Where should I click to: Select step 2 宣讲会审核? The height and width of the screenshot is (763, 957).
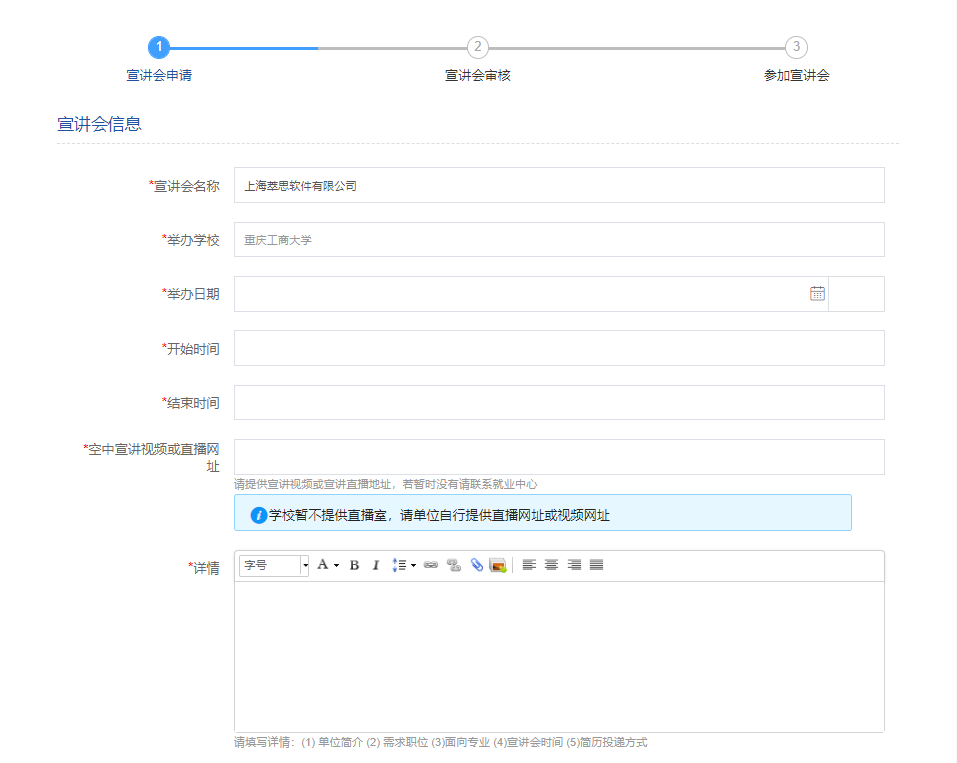click(x=478, y=47)
